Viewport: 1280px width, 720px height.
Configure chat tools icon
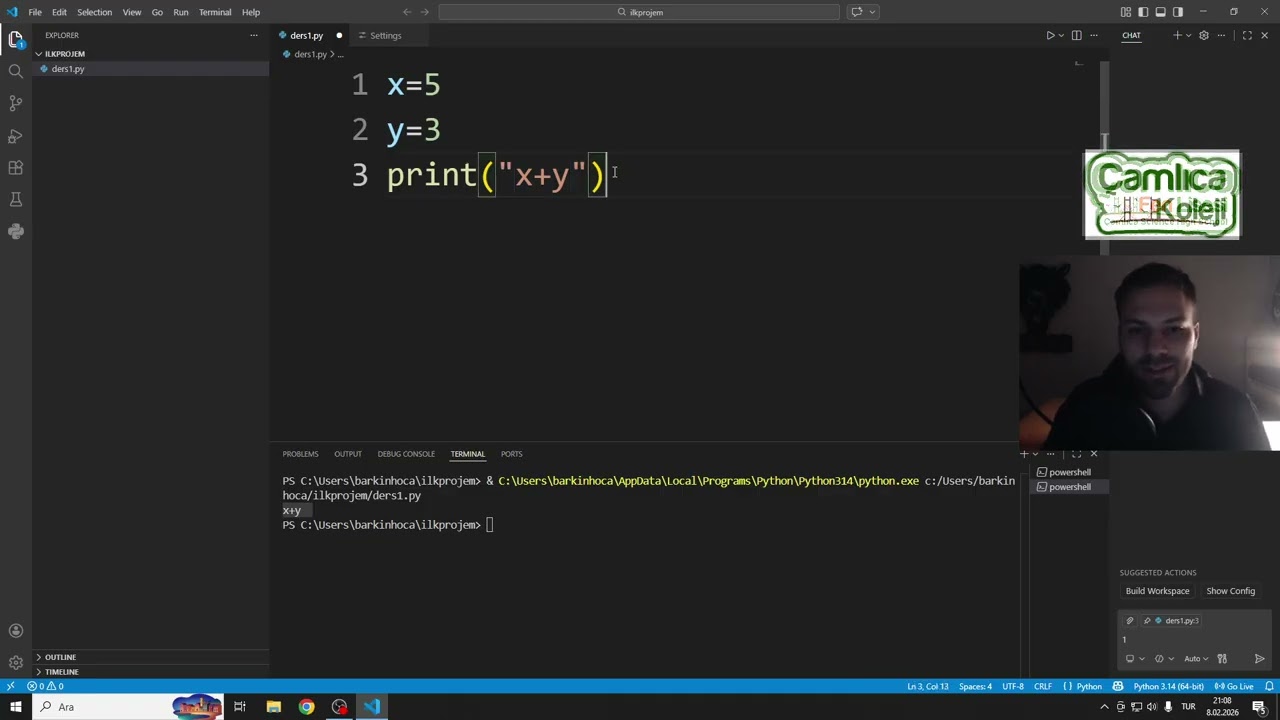tap(1222, 659)
